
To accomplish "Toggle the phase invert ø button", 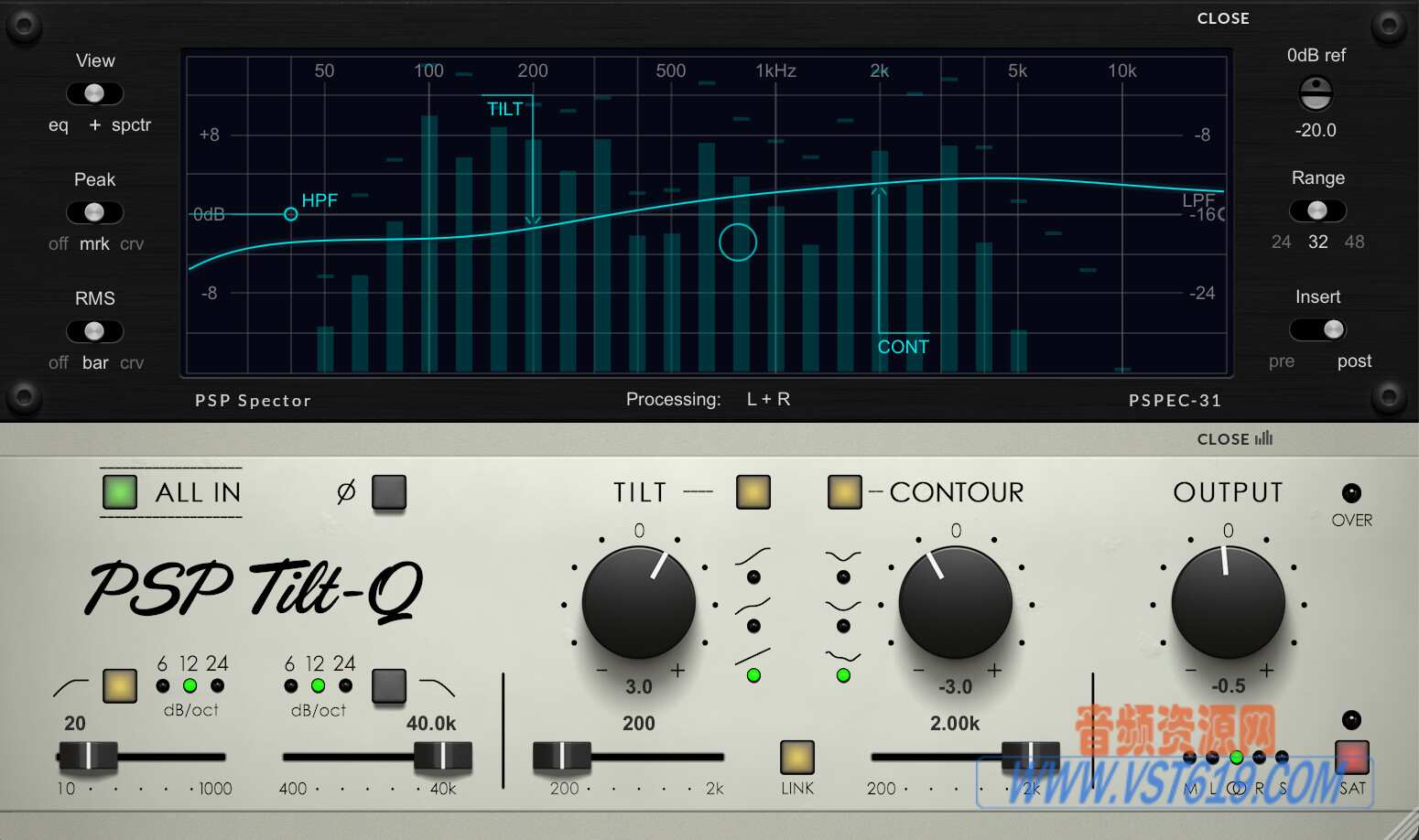I will pos(389,492).
